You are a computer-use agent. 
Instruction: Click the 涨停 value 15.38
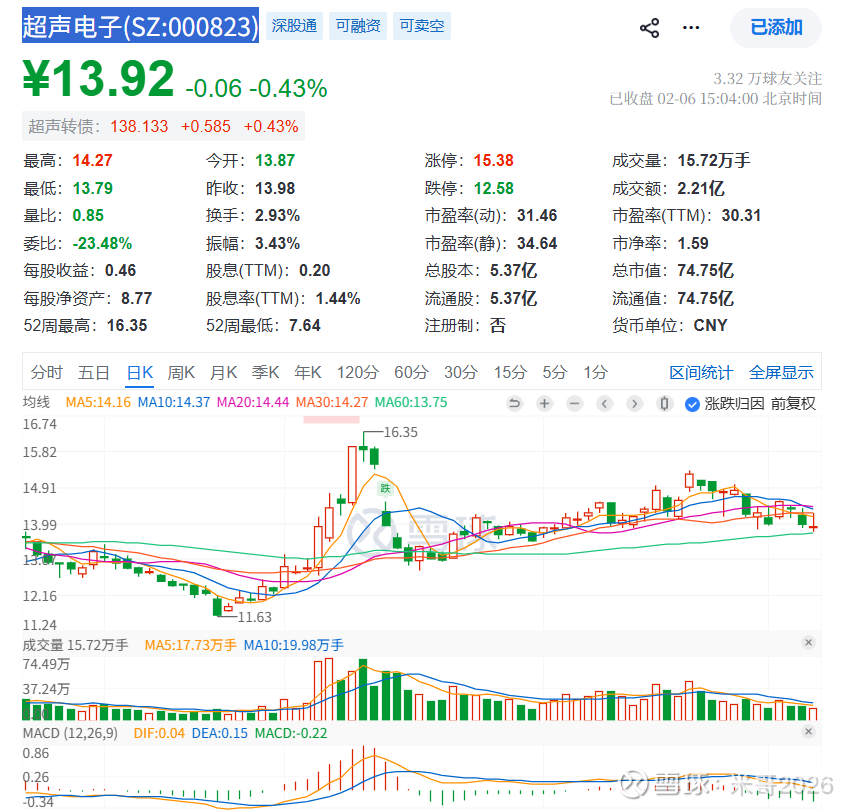[494, 161]
